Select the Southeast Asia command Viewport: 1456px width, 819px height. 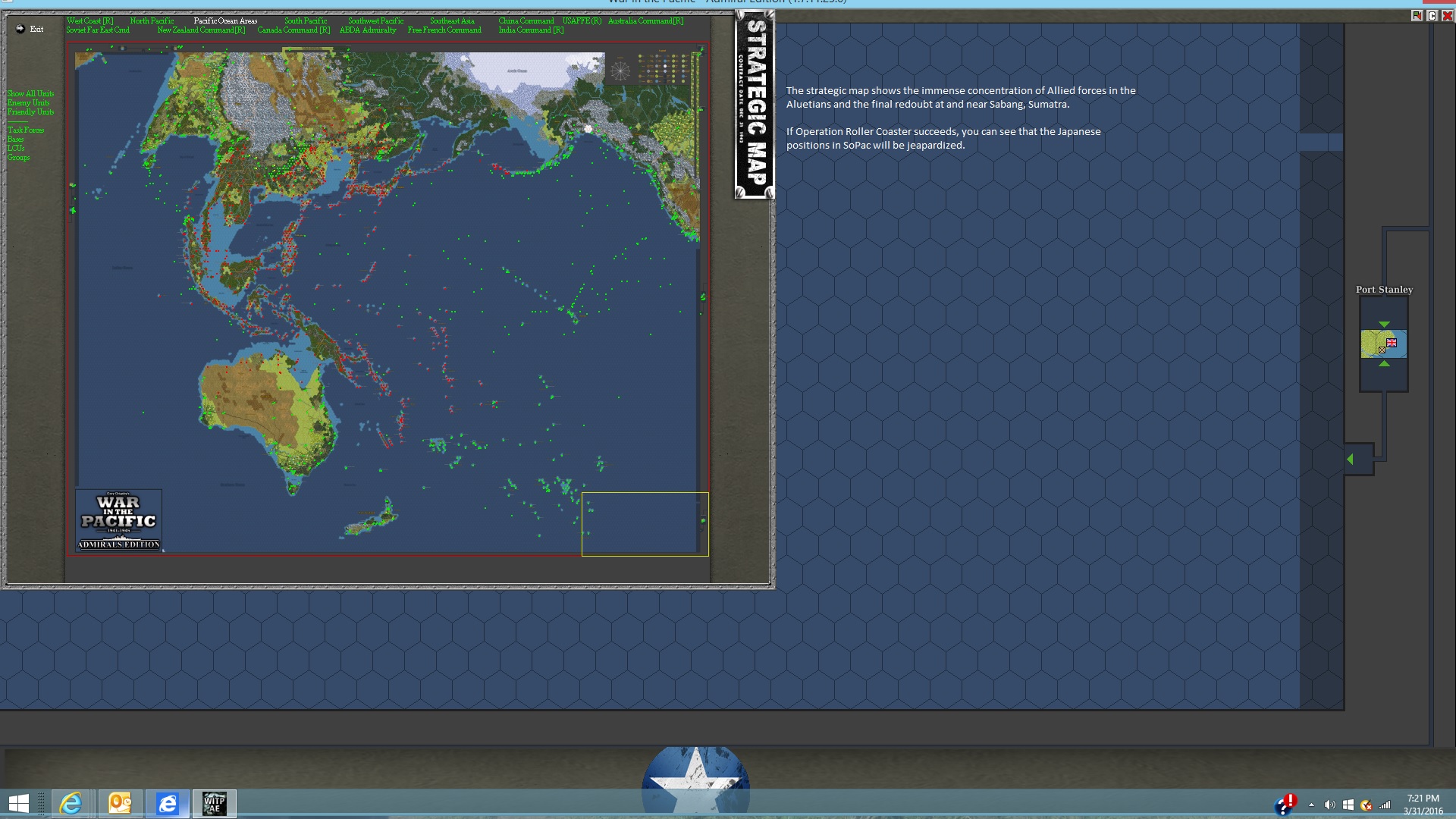[x=452, y=21]
